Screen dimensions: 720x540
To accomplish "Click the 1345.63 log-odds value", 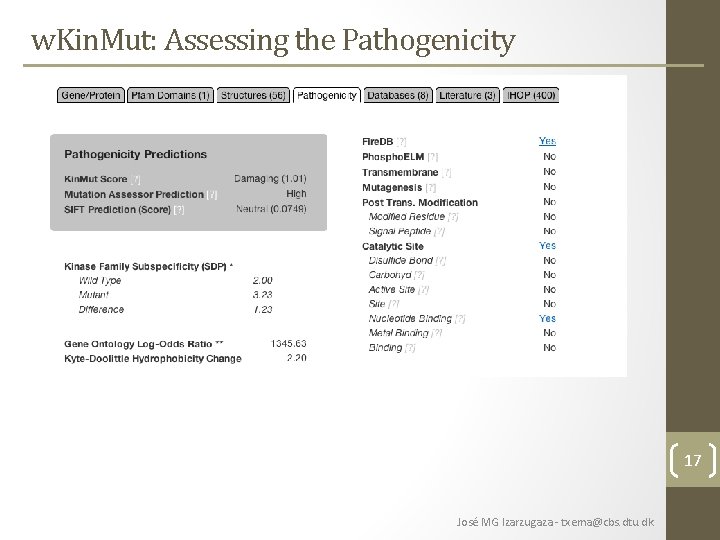I will coord(288,343).
